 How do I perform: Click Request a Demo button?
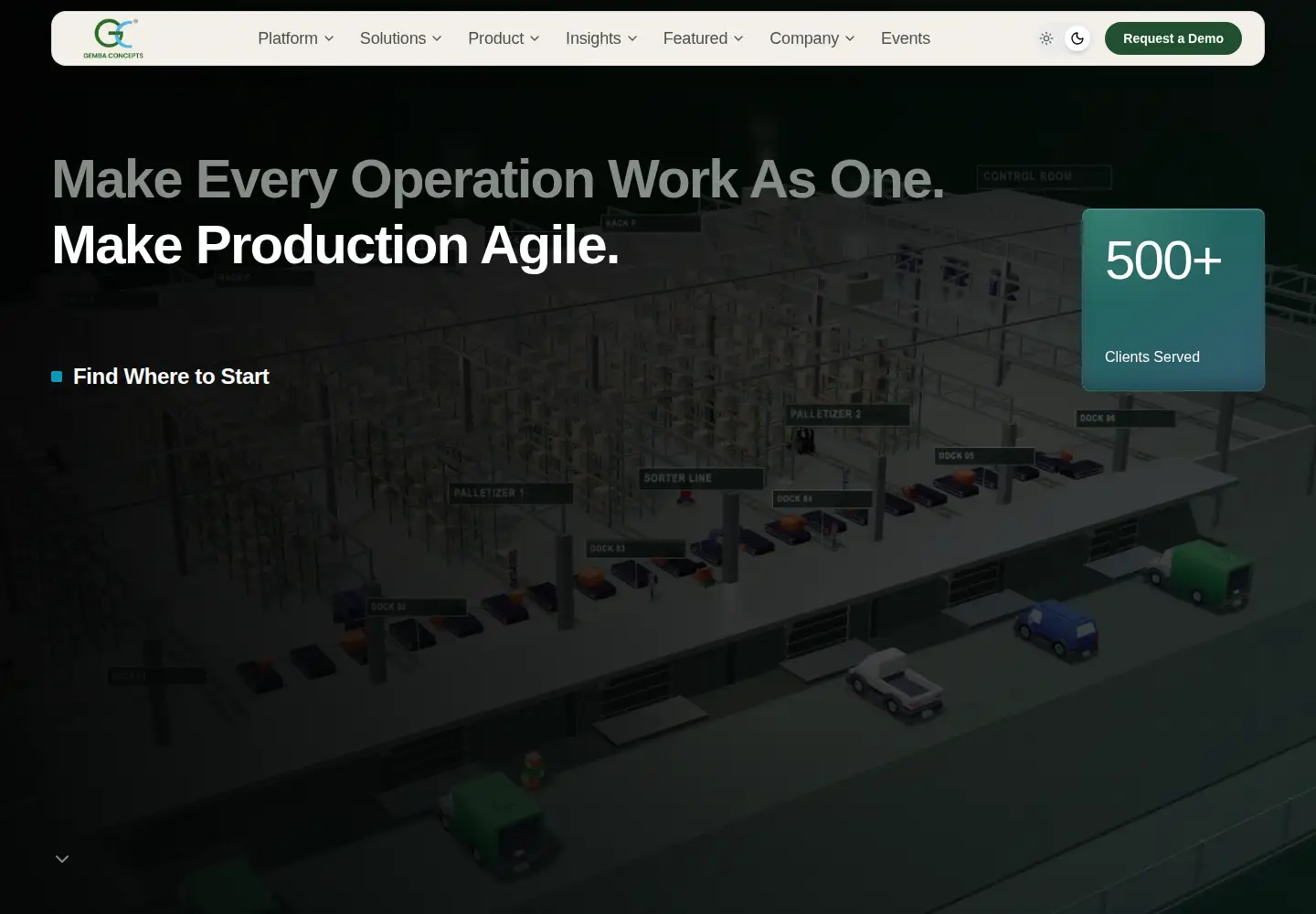1173,38
